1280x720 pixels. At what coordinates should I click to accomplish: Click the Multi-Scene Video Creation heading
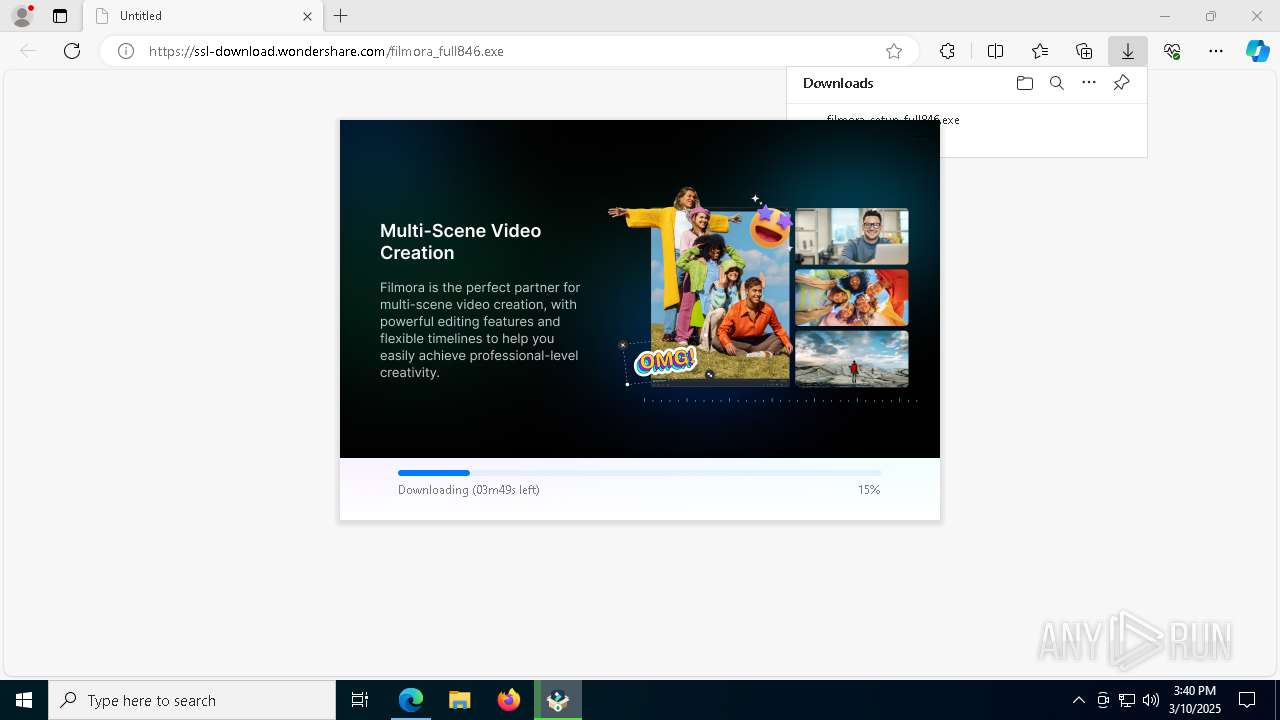click(460, 242)
